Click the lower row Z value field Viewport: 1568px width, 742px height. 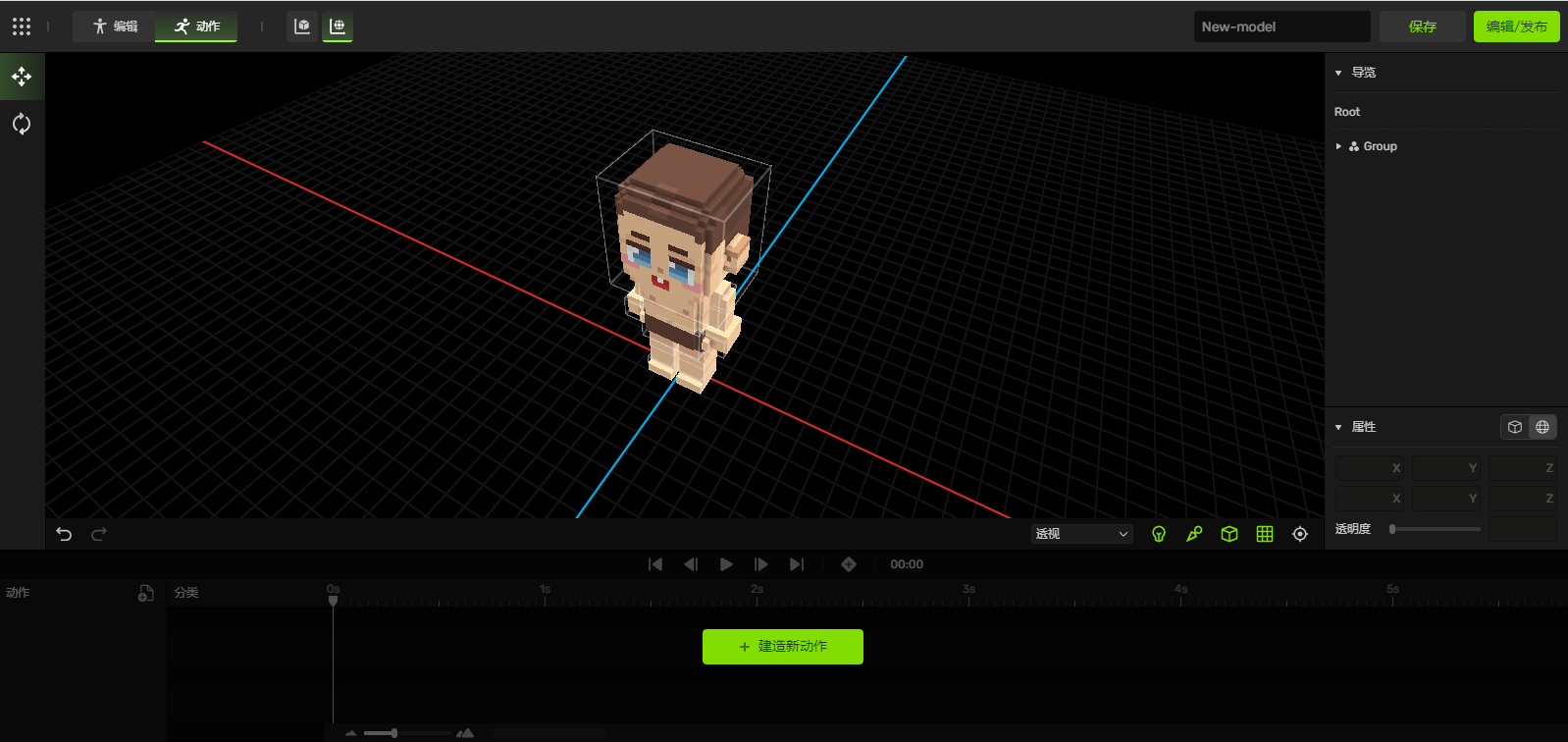(x=1523, y=499)
